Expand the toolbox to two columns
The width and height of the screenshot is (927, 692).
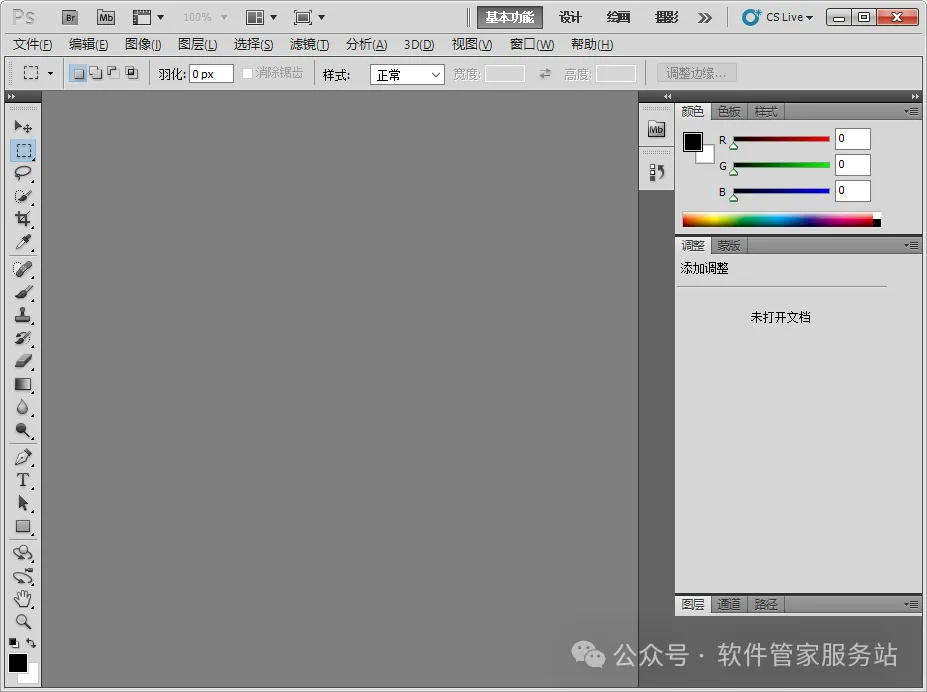[x=11, y=96]
